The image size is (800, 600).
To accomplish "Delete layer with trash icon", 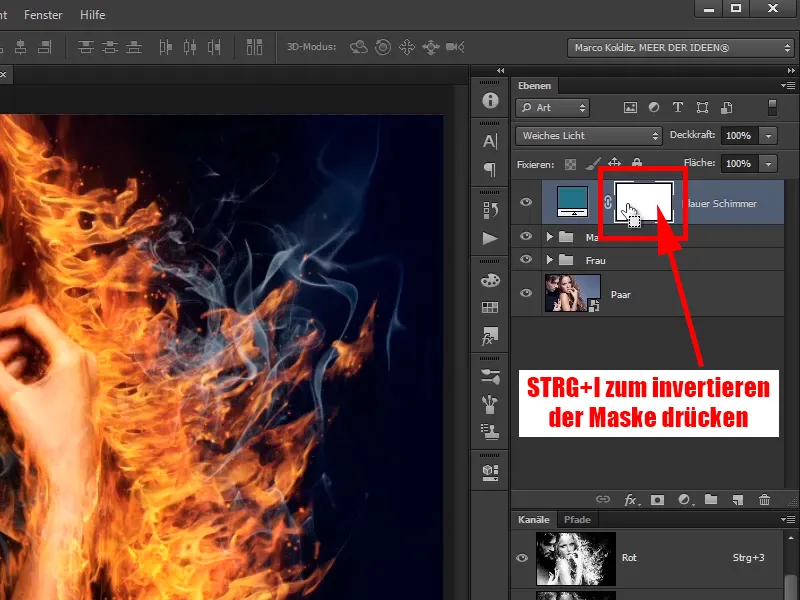I will coord(764,500).
